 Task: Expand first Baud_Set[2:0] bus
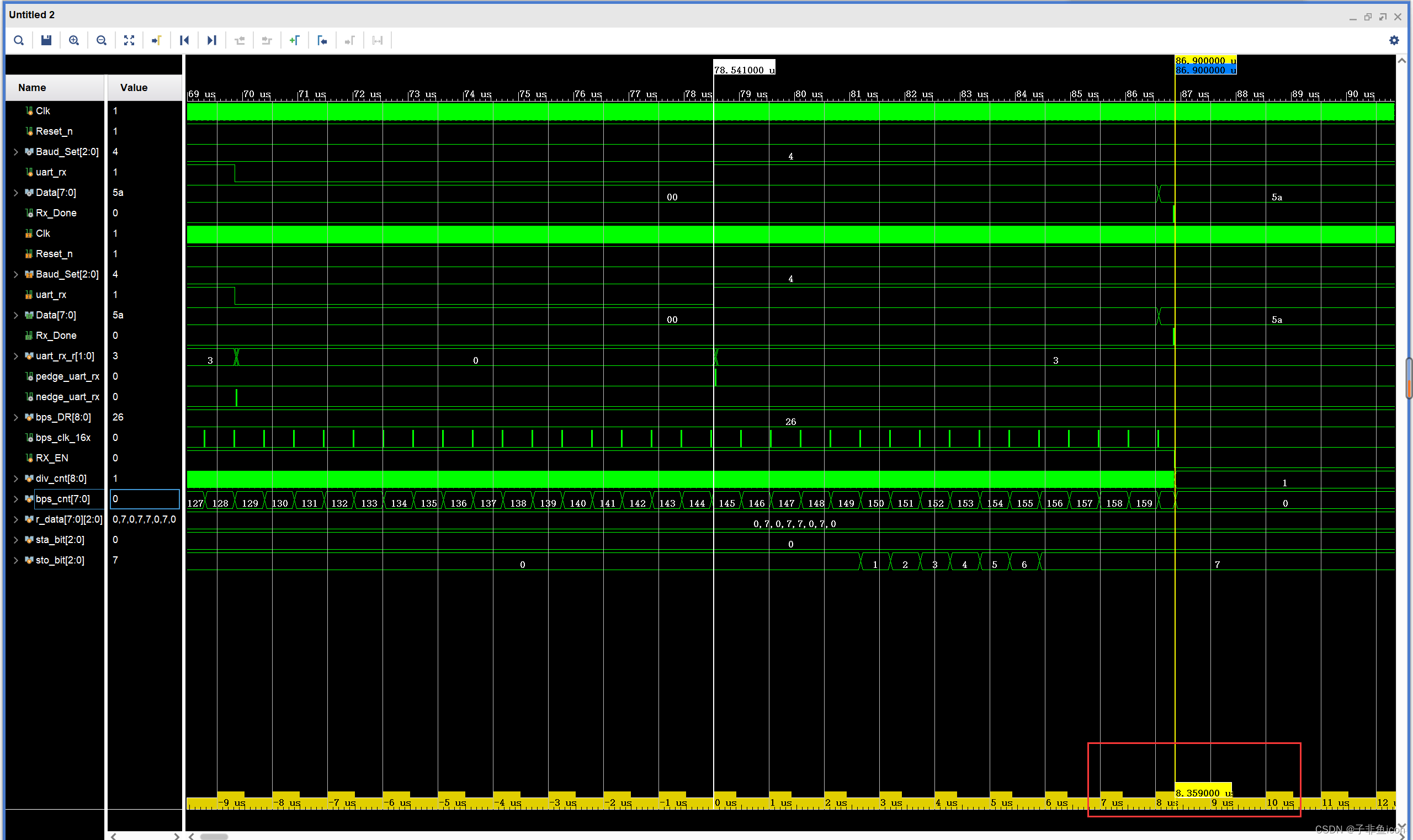[x=16, y=152]
